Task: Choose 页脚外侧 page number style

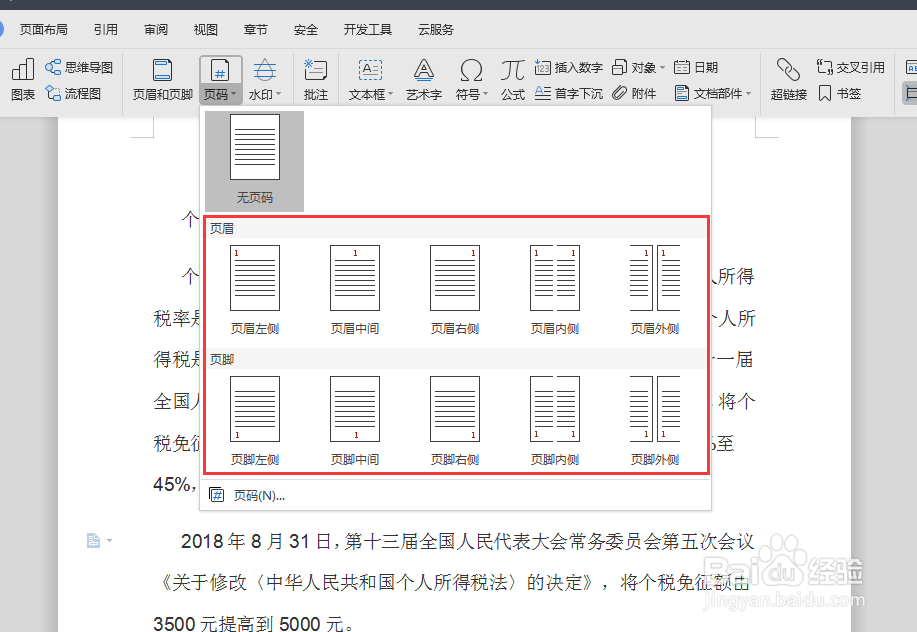Action: click(654, 421)
